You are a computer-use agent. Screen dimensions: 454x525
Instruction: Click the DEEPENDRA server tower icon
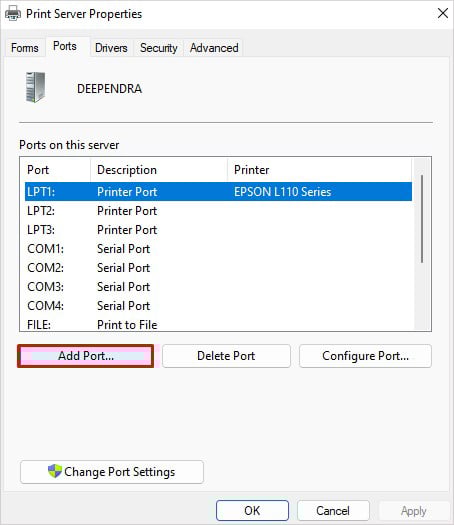pyautogui.click(x=35, y=87)
